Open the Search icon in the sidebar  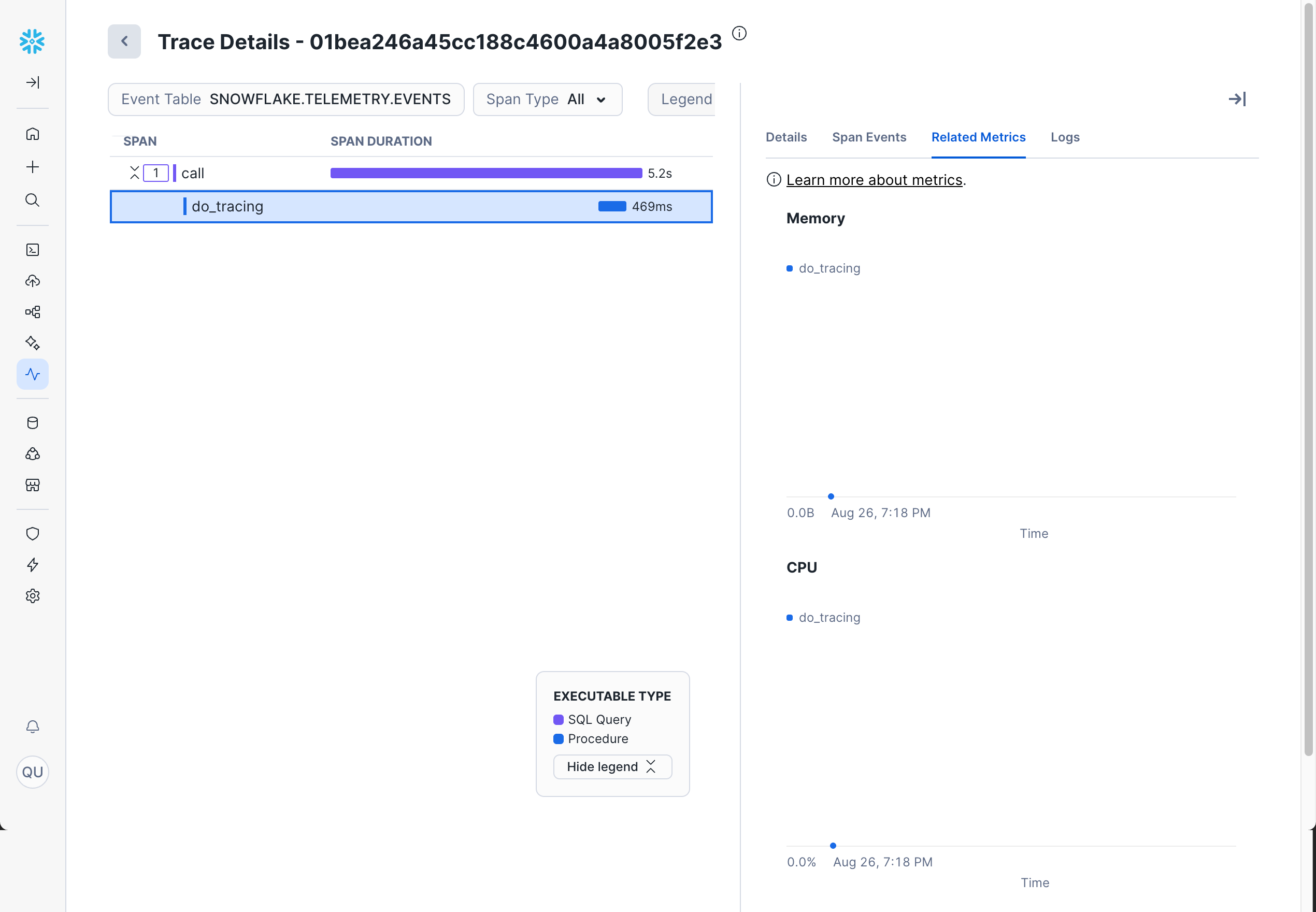pos(33,200)
